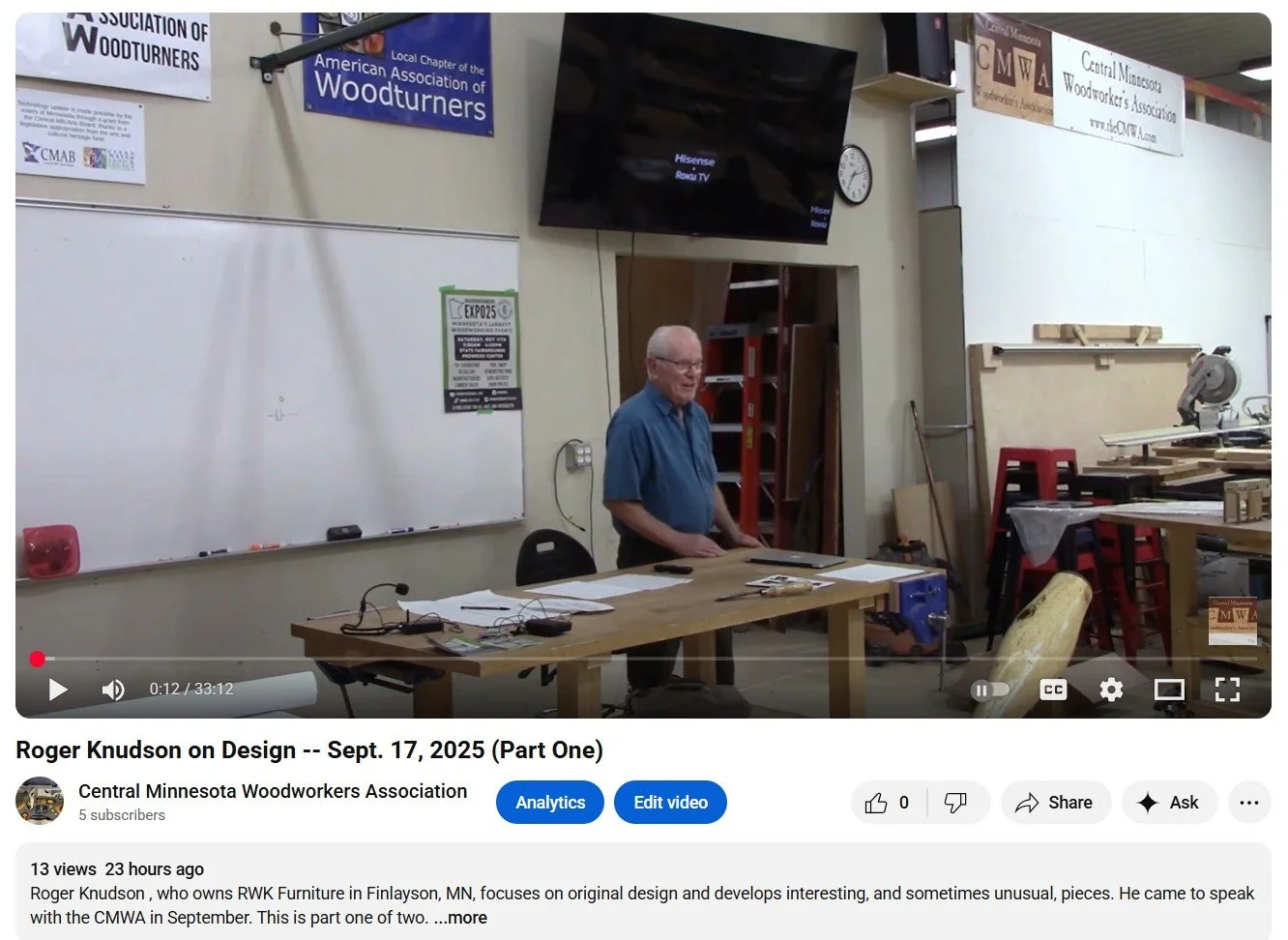Switch to theater mode
This screenshot has width=1288, height=940.
pyautogui.click(x=1169, y=690)
